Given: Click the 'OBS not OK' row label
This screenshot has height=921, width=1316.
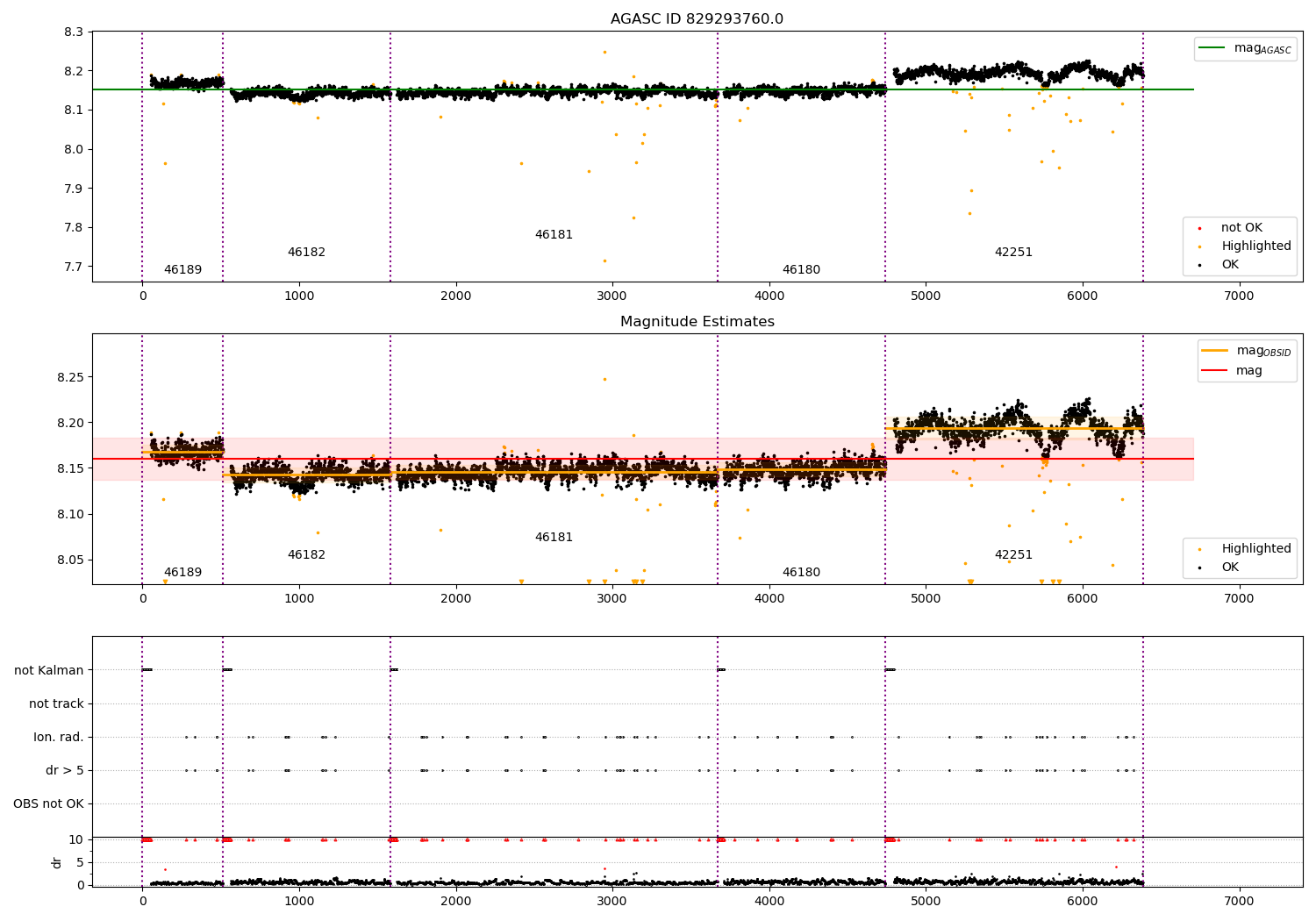Looking at the screenshot, I should coord(49,804).
